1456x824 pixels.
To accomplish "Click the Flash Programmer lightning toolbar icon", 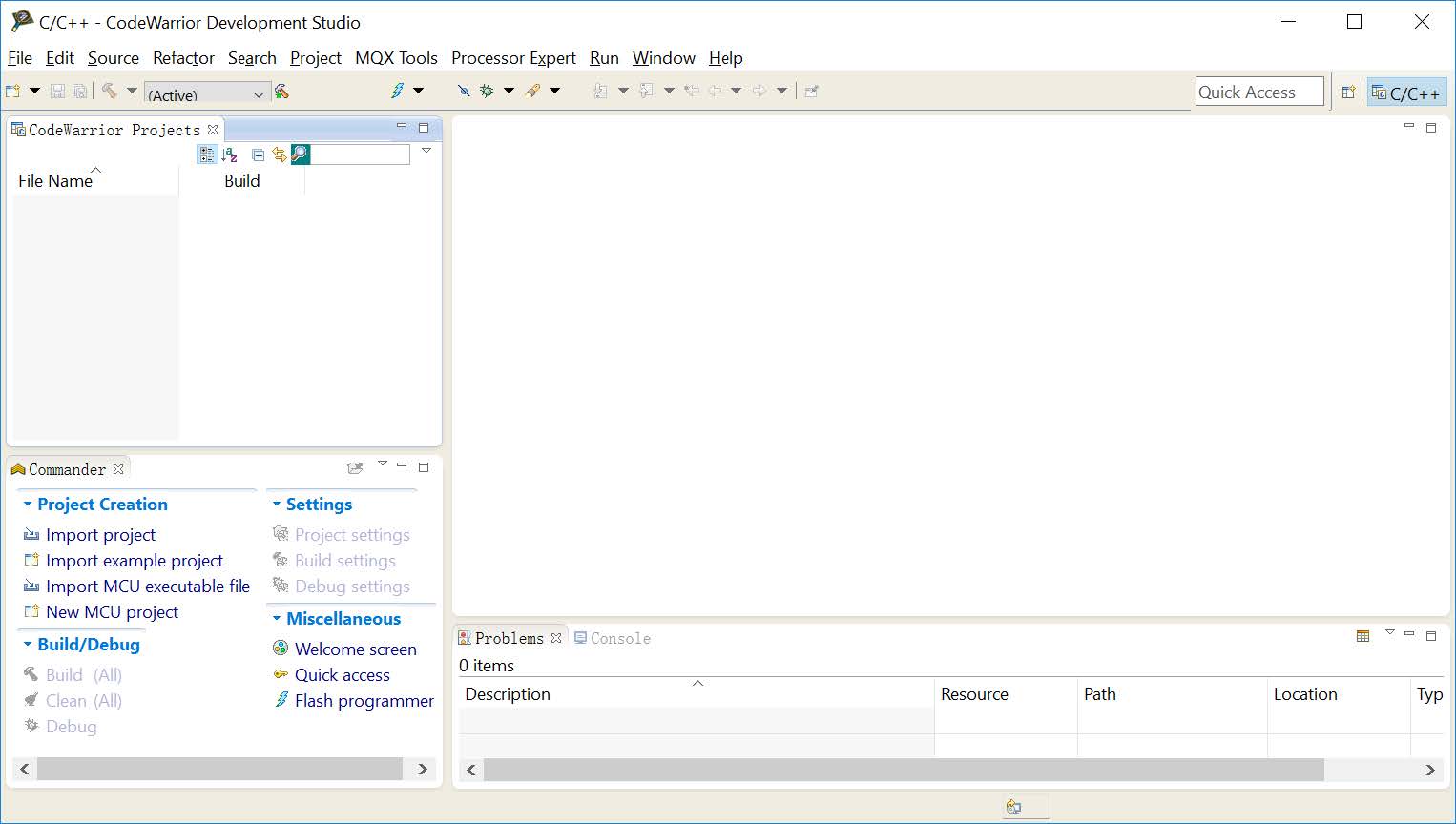I will point(398,91).
